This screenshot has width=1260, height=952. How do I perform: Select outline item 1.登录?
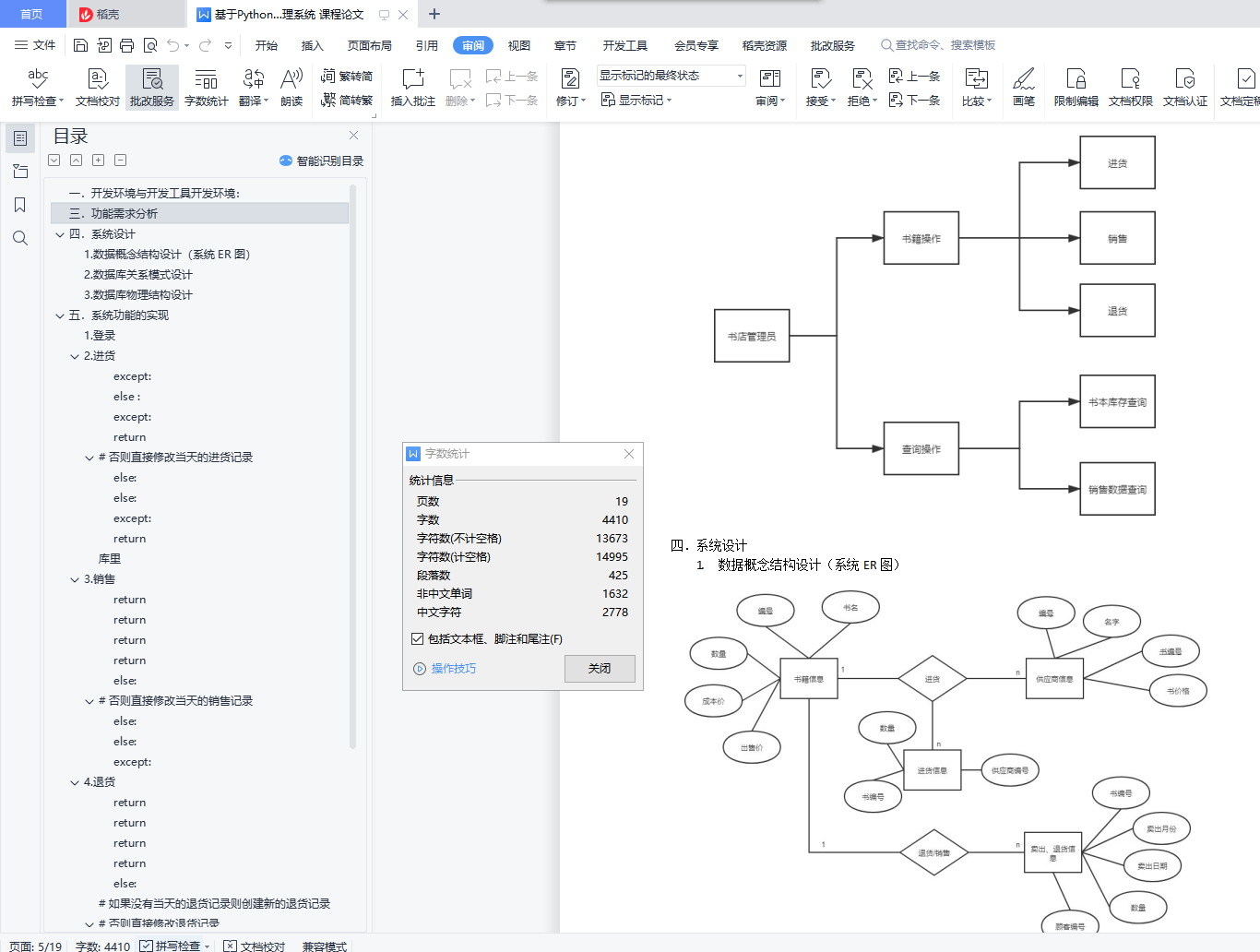click(100, 336)
